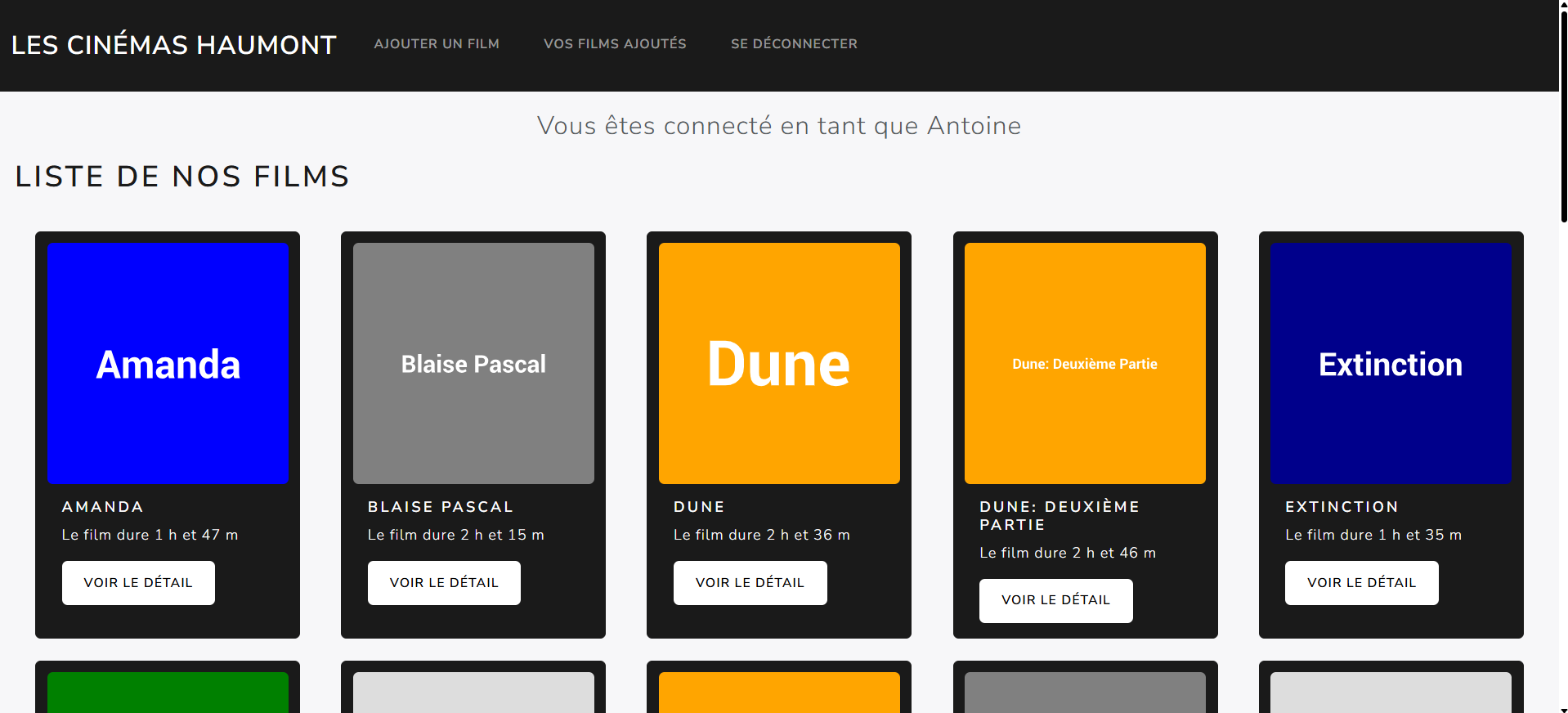Select the dark blue Extinction poster
1568x713 pixels.
pyautogui.click(x=1391, y=363)
